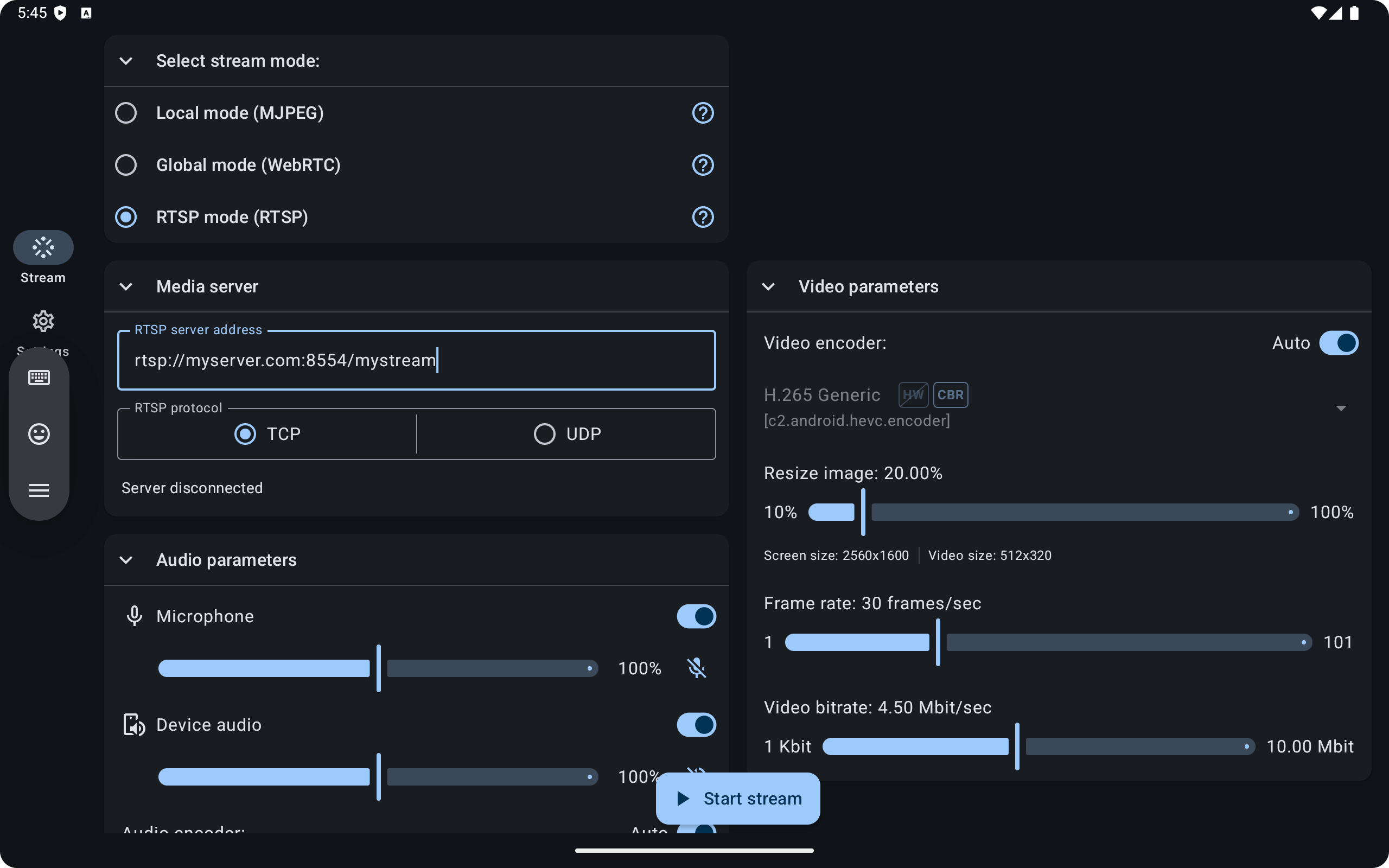
Task: Open help for Local mode (MJPEG)
Action: click(703, 113)
